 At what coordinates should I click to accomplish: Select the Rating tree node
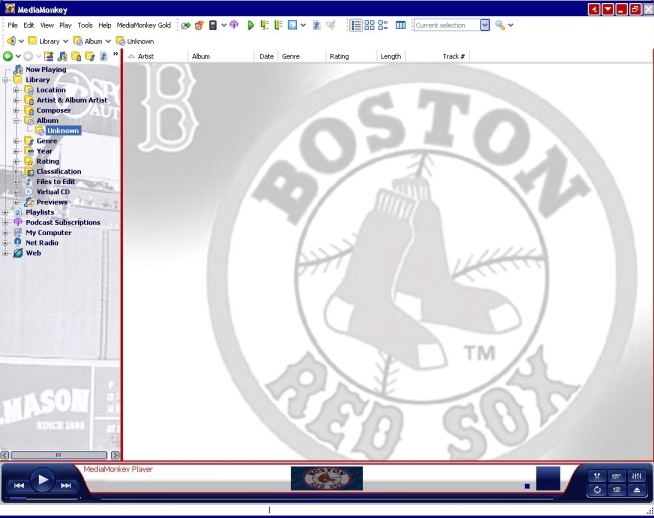click(x=48, y=161)
